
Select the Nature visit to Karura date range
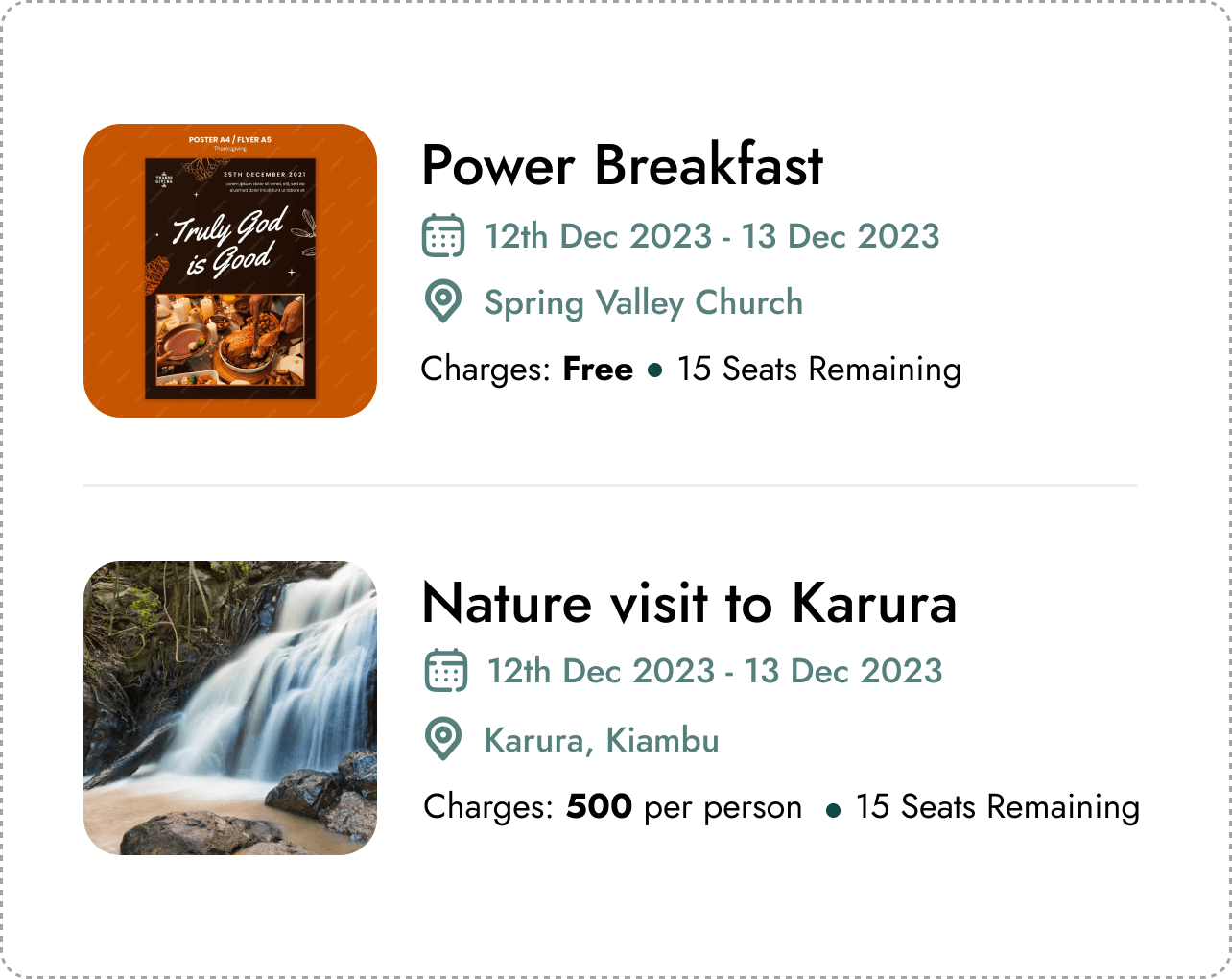pyautogui.click(x=715, y=671)
